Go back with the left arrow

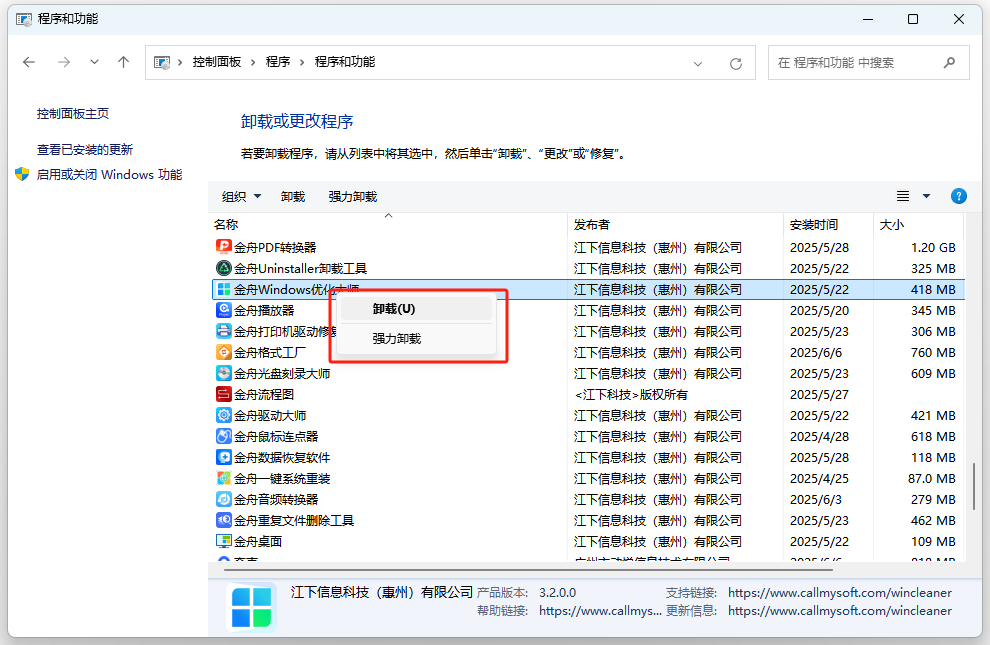[x=29, y=62]
